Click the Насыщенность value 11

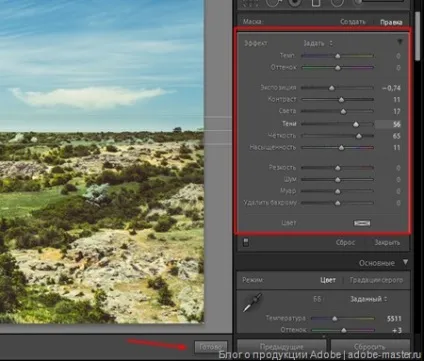(x=396, y=148)
